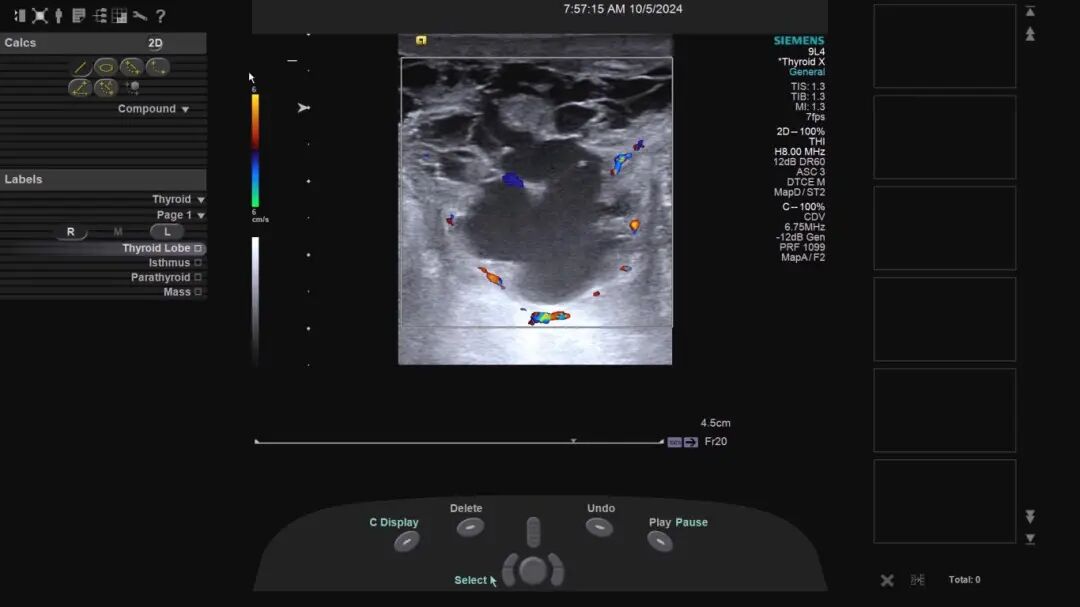The image size is (1080, 607).
Task: Select the third empty thumbnail slot
Action: [944, 228]
